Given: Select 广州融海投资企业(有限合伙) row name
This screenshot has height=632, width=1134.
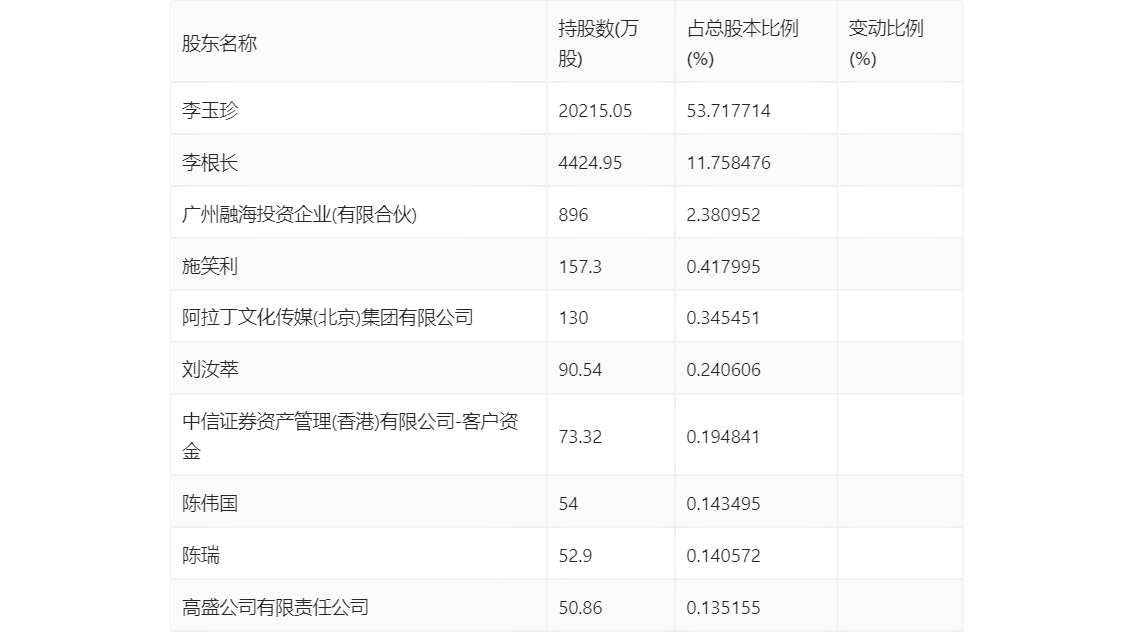Looking at the screenshot, I should pyautogui.click(x=299, y=215).
